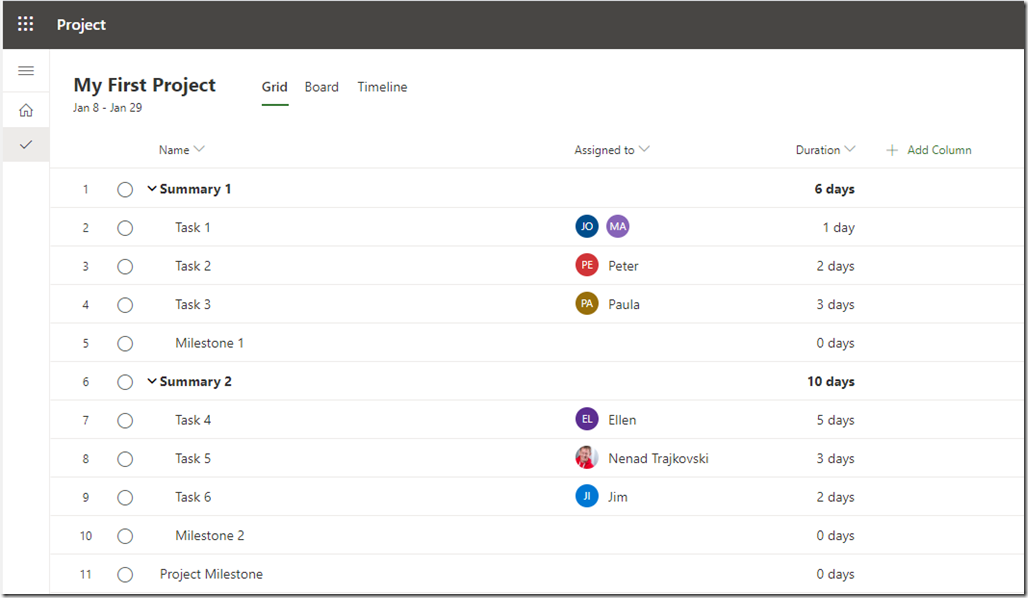Click the 10 days duration of Summary 2

(831, 382)
